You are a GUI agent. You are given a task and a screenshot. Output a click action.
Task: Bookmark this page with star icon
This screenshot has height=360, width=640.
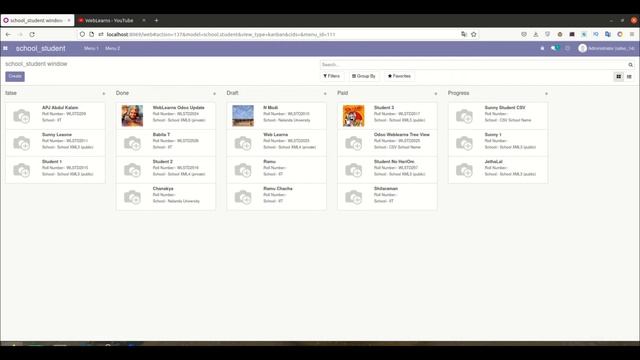473,34
